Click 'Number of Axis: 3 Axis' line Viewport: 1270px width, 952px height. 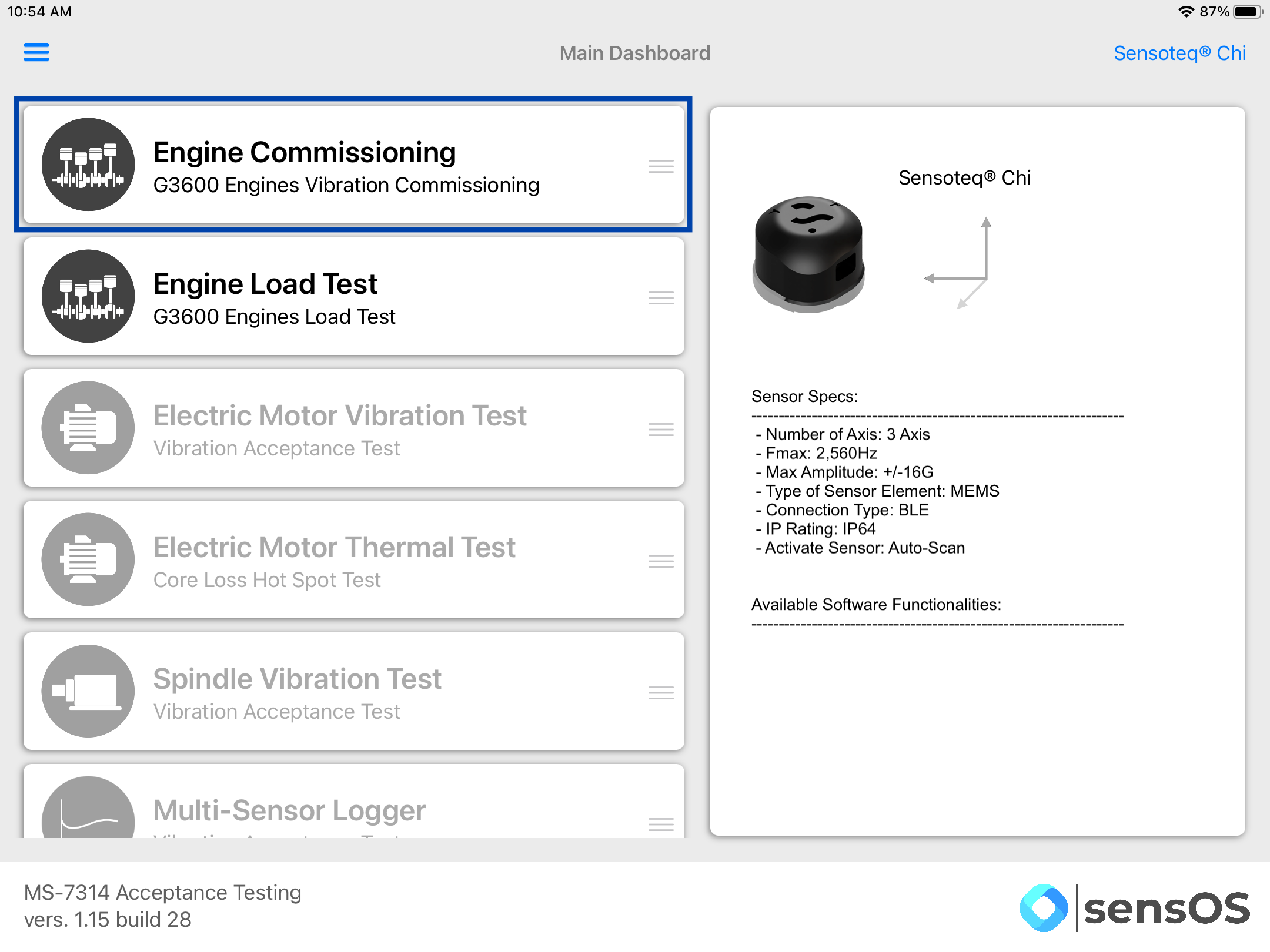point(843,434)
